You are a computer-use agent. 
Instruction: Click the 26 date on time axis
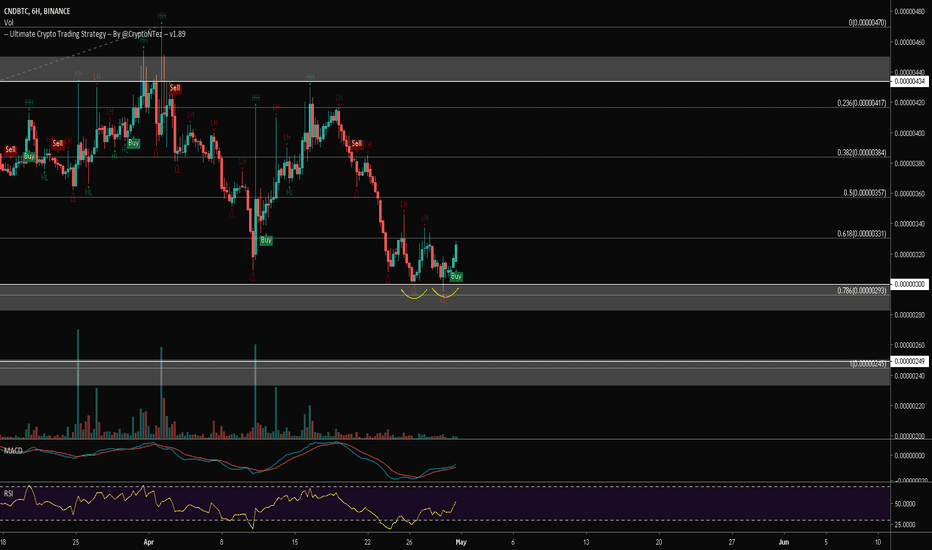(409, 542)
